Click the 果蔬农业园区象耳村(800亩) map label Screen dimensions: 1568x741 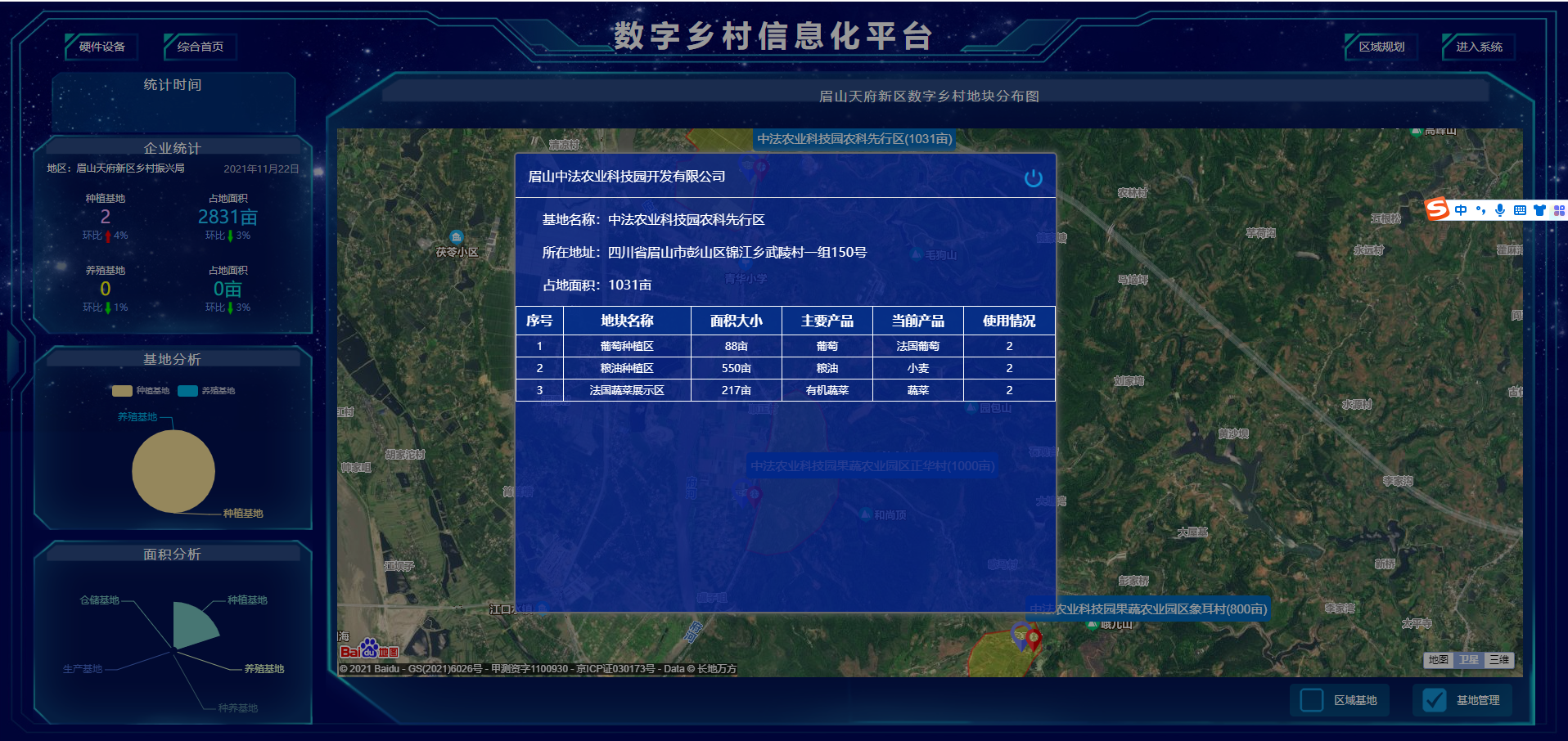click(x=1148, y=609)
